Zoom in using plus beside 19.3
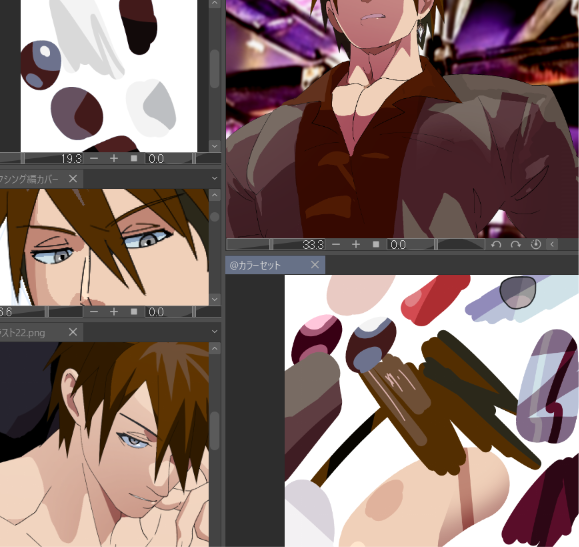Screen dimensions: 579x547 [x=114, y=158]
